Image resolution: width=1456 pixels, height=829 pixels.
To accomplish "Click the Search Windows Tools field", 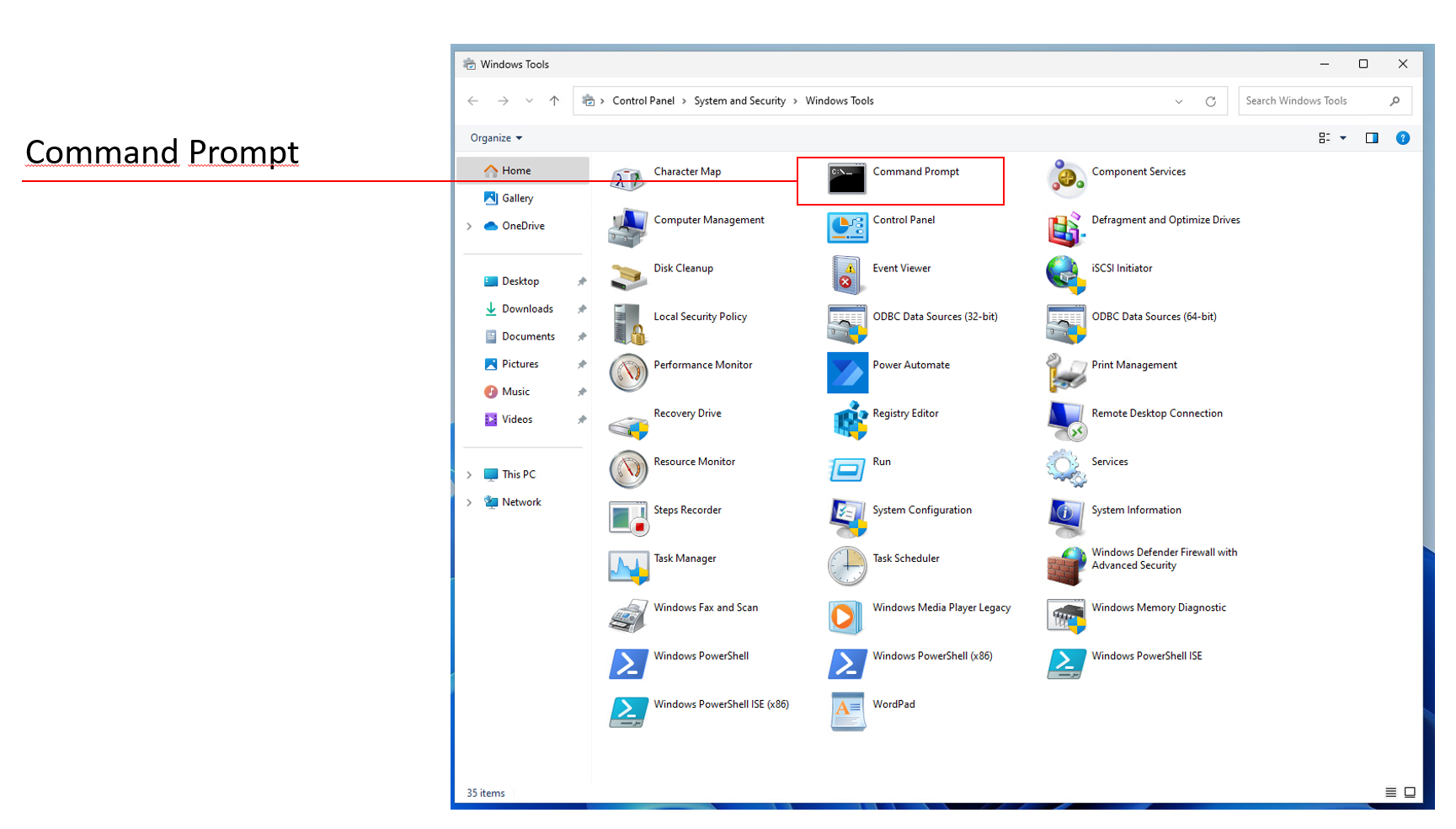I will pos(1312,101).
